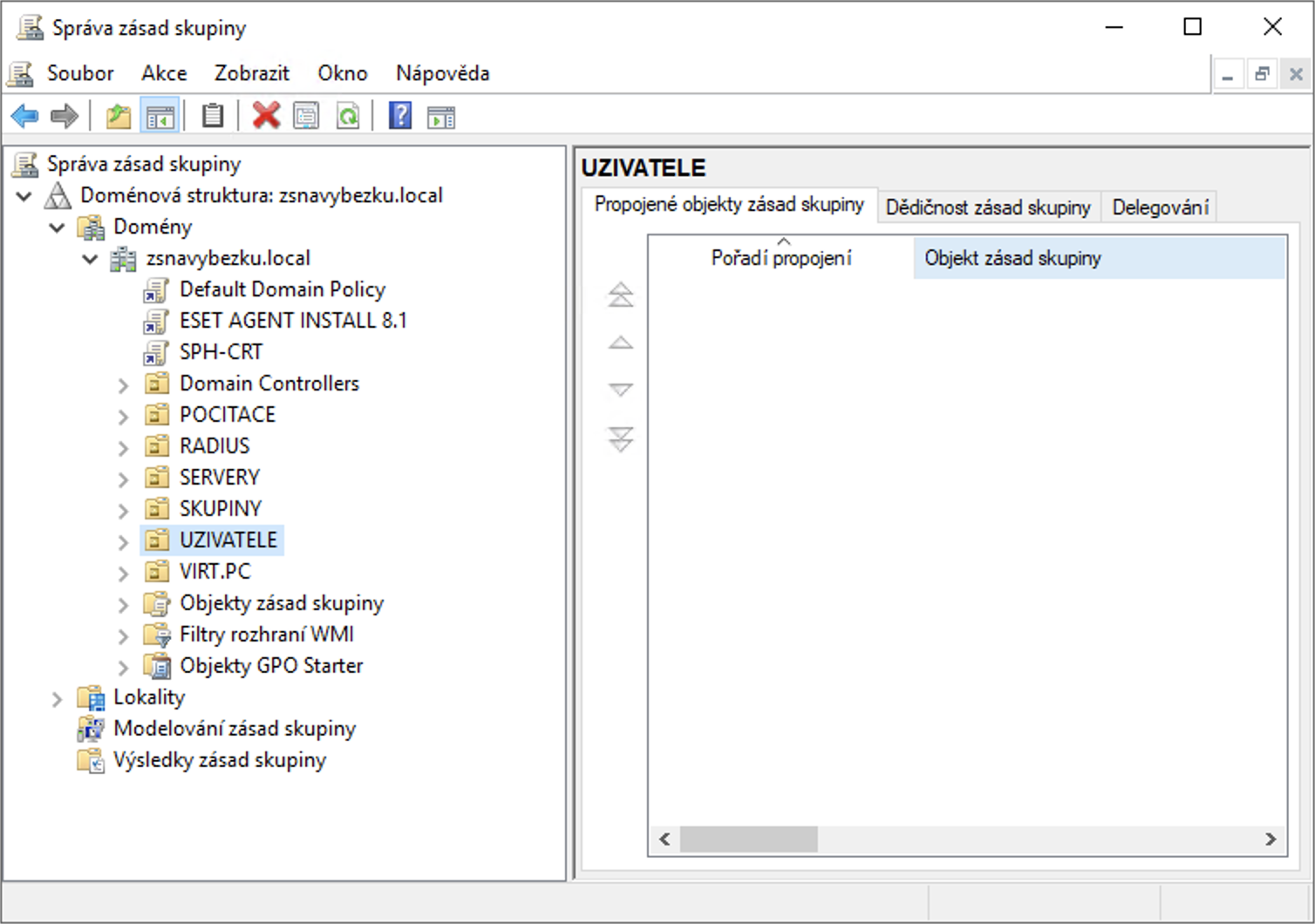This screenshot has width=1315, height=924.
Task: Click the blue Back arrow in toolbar
Action: pyautogui.click(x=24, y=116)
